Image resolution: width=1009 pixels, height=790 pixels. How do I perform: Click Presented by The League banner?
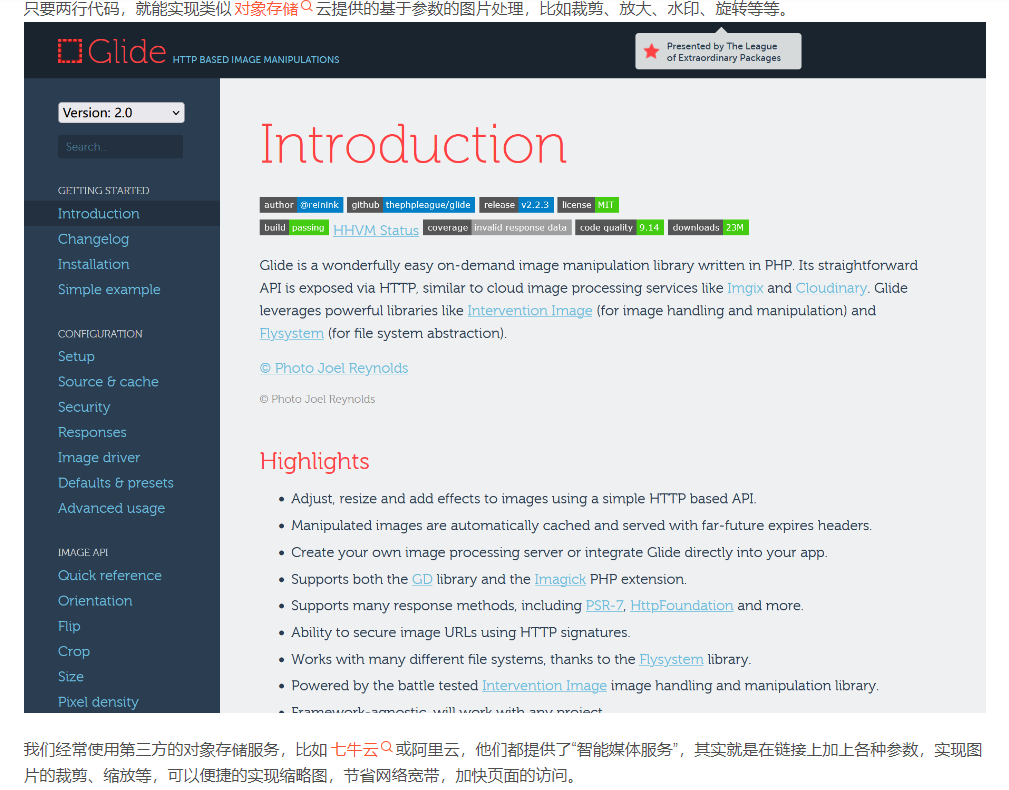point(718,51)
